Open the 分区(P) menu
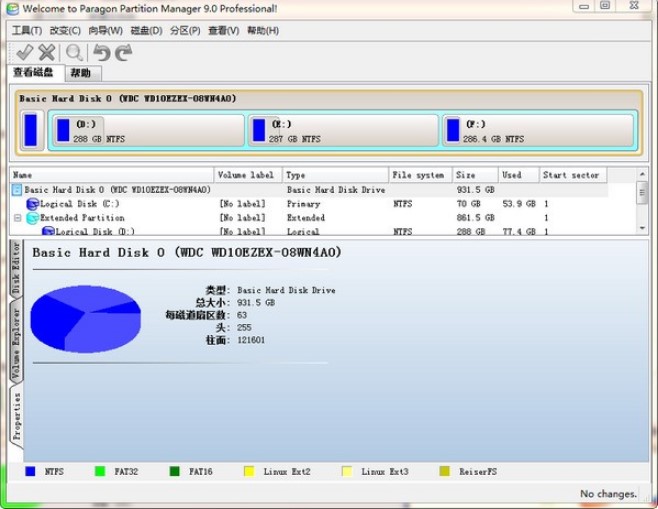The height and width of the screenshot is (509, 658). tap(185, 31)
